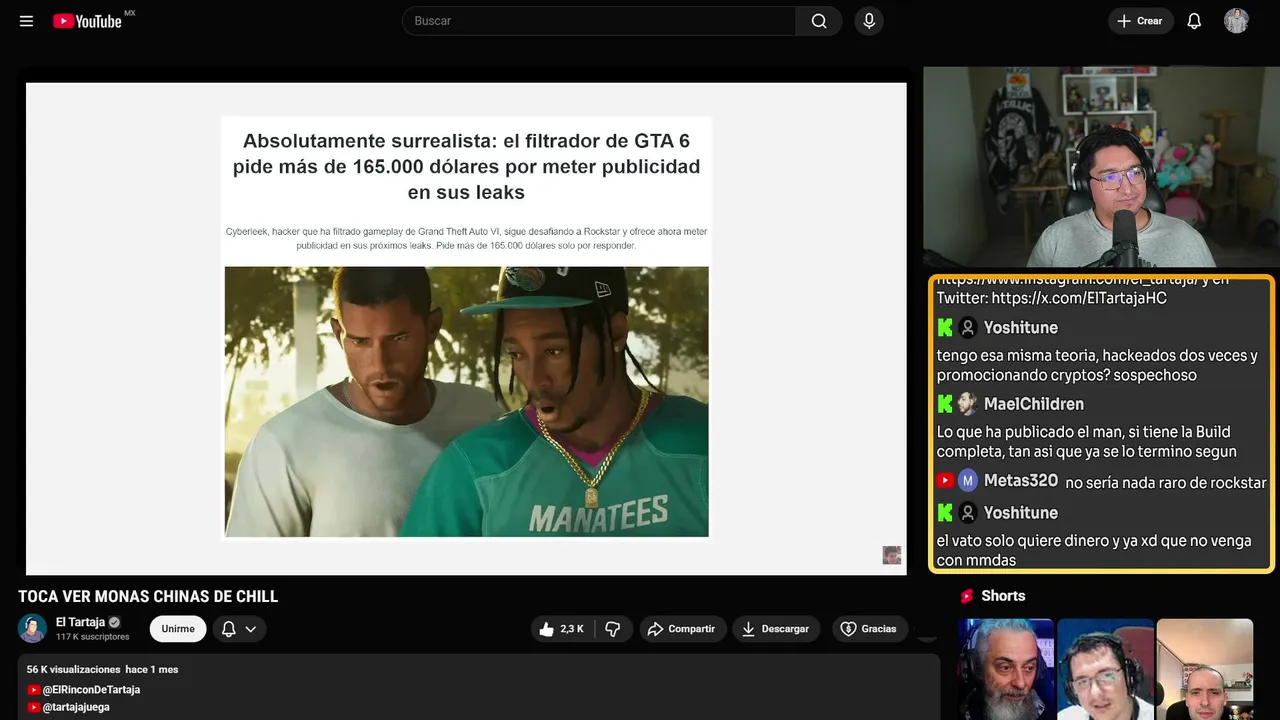Start voice search with microphone icon
The width and height of the screenshot is (1280, 720).
[869, 21]
